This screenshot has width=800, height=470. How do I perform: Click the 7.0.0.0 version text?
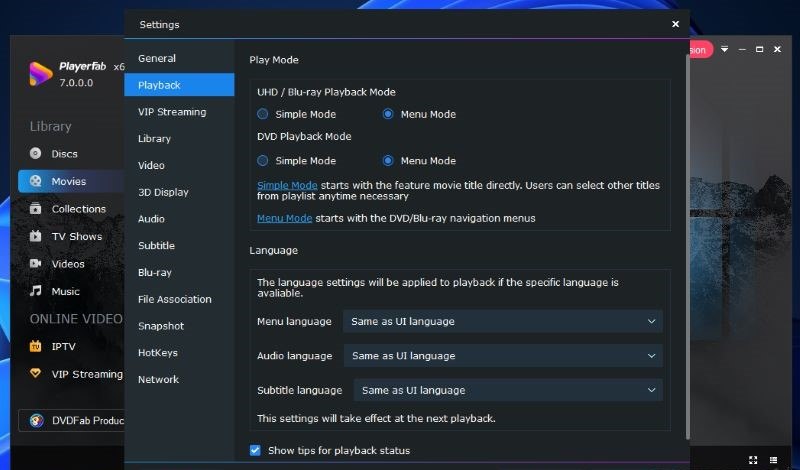point(76,83)
